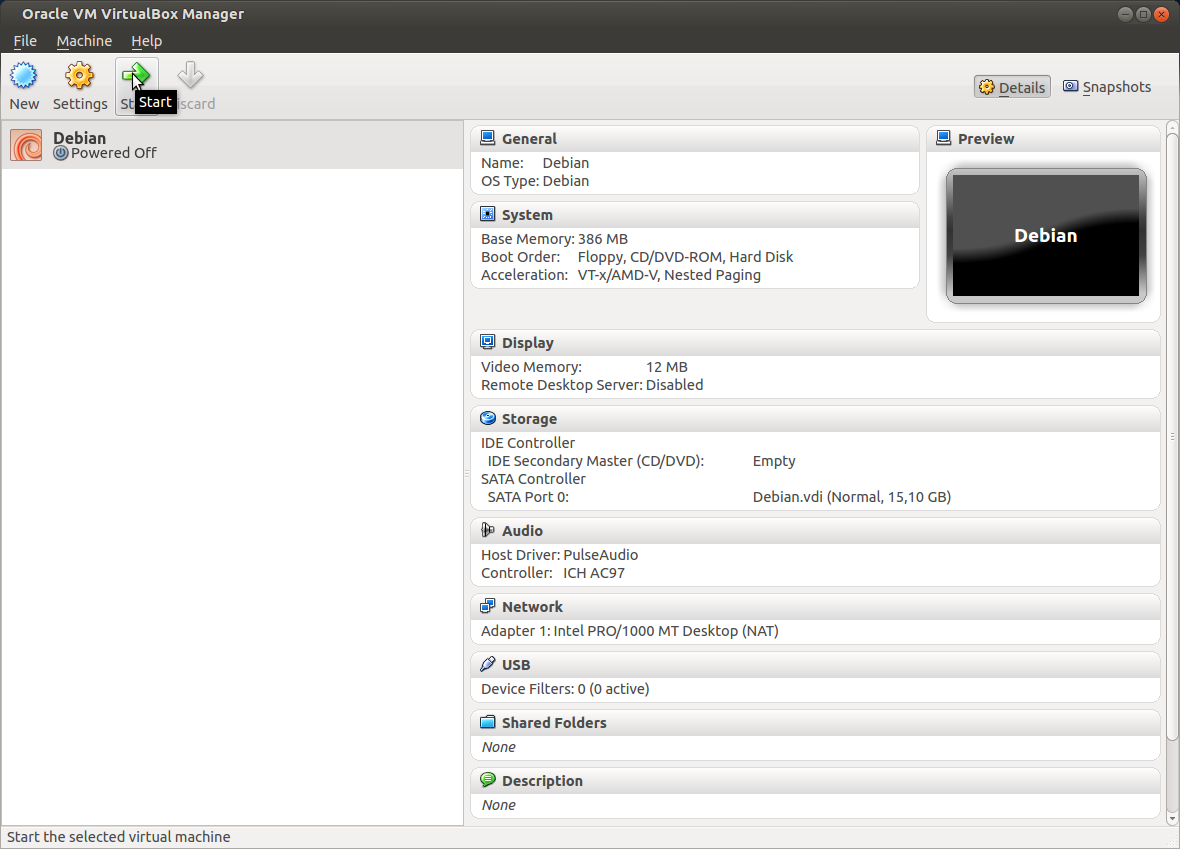Click the Display section header link
Screen dimensions: 1180x849
click(x=527, y=342)
